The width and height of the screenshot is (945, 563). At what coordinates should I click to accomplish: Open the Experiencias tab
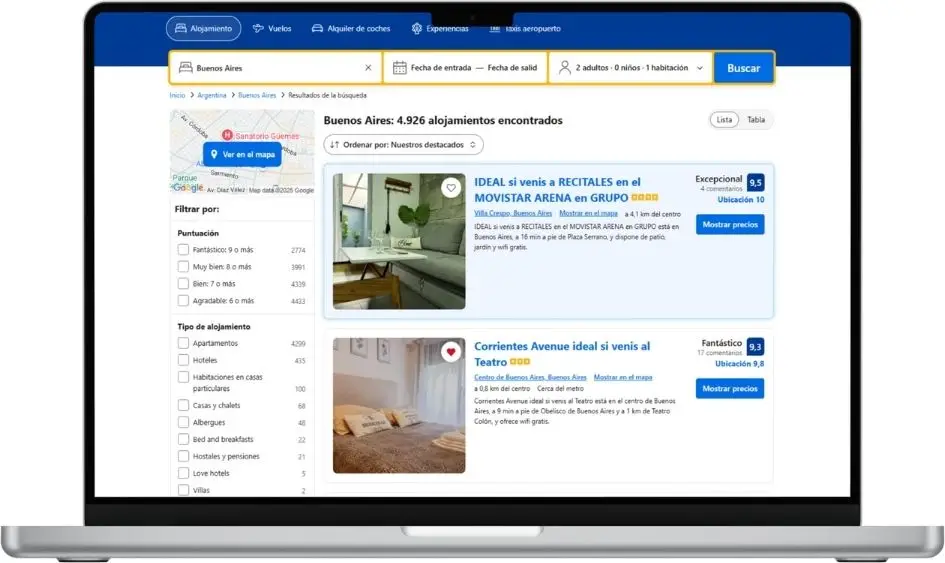click(440, 28)
